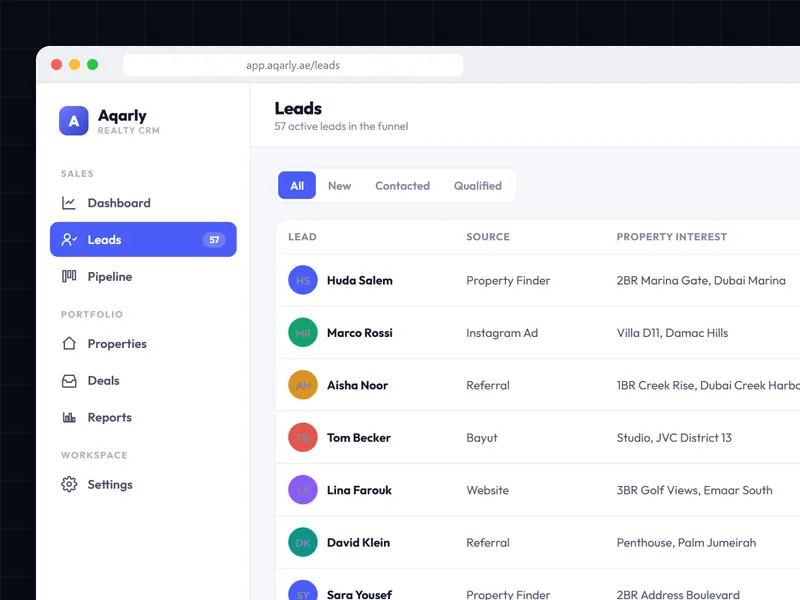Click the green maximize window button
This screenshot has width=800, height=600.
(92, 64)
